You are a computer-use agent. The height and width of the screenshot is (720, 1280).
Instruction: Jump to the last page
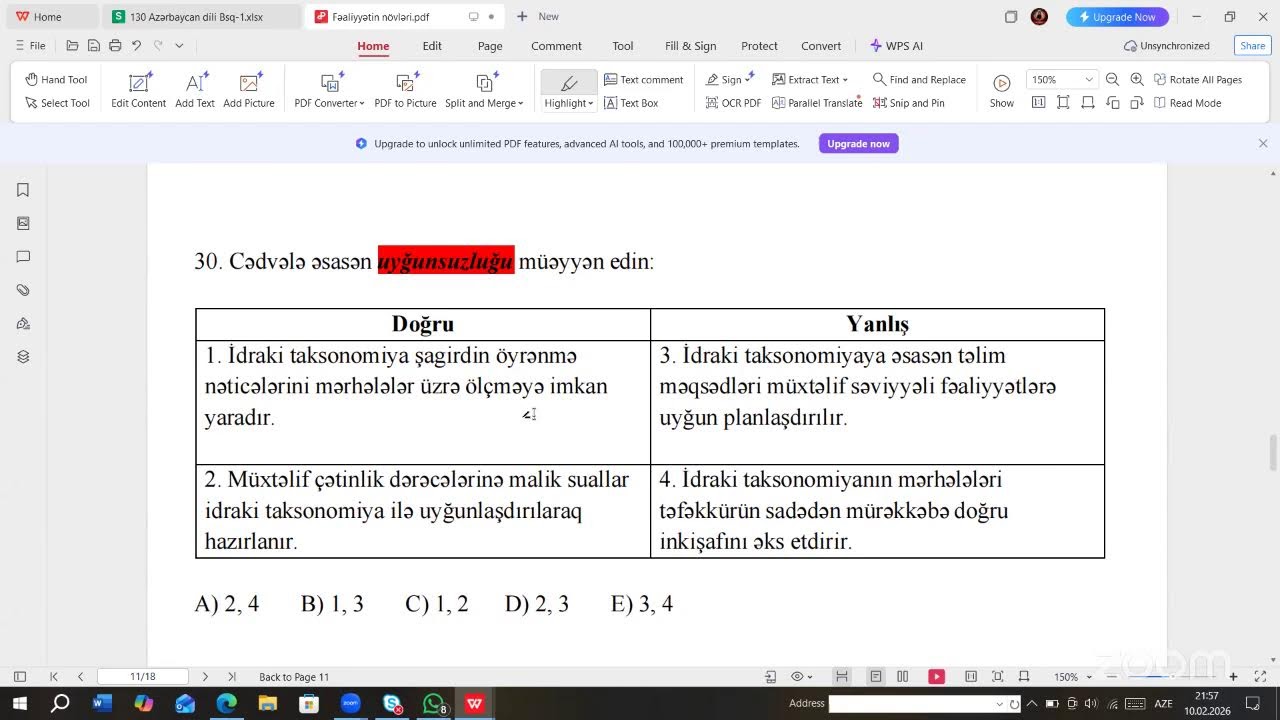(232, 677)
